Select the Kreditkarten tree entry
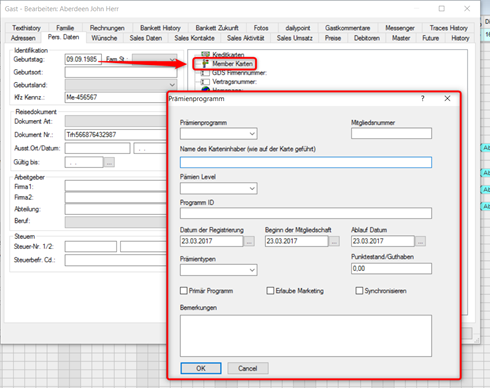The height and width of the screenshot is (388, 490). coord(228,54)
